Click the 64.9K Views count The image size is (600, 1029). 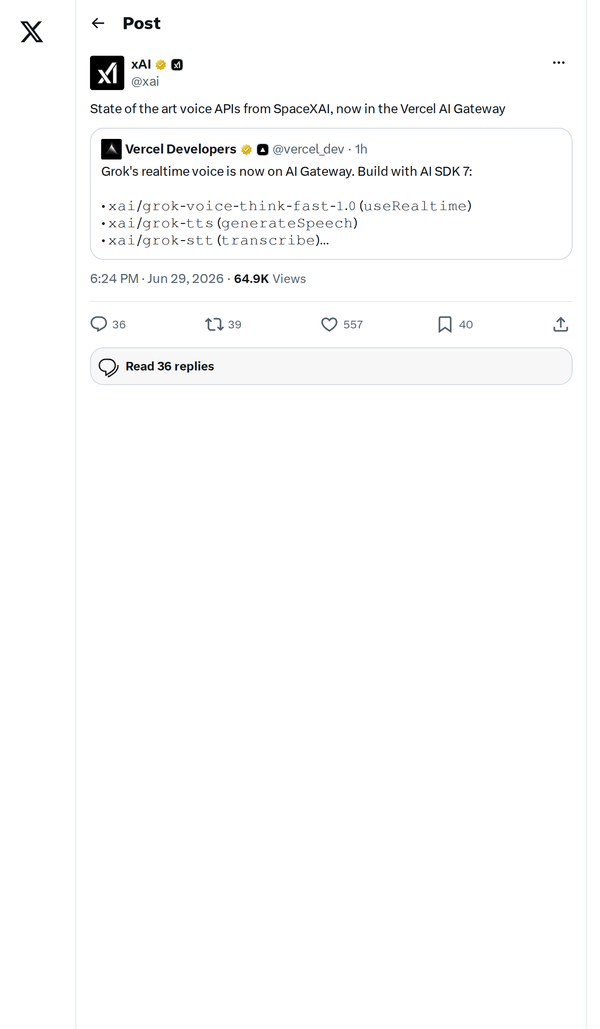pyautogui.click(x=270, y=279)
